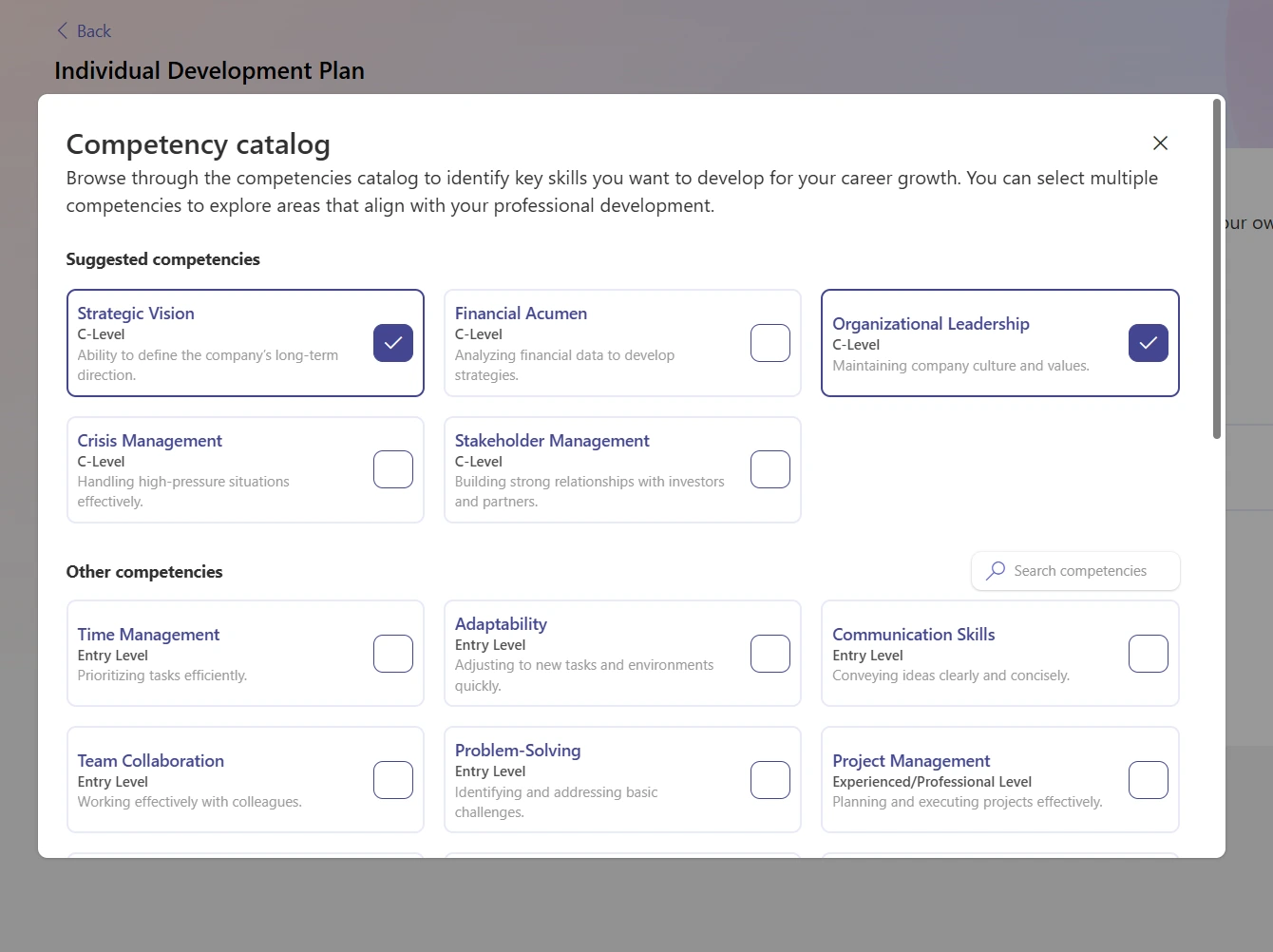
Task: Close the Competency catalog dialog
Action: pos(1160,143)
